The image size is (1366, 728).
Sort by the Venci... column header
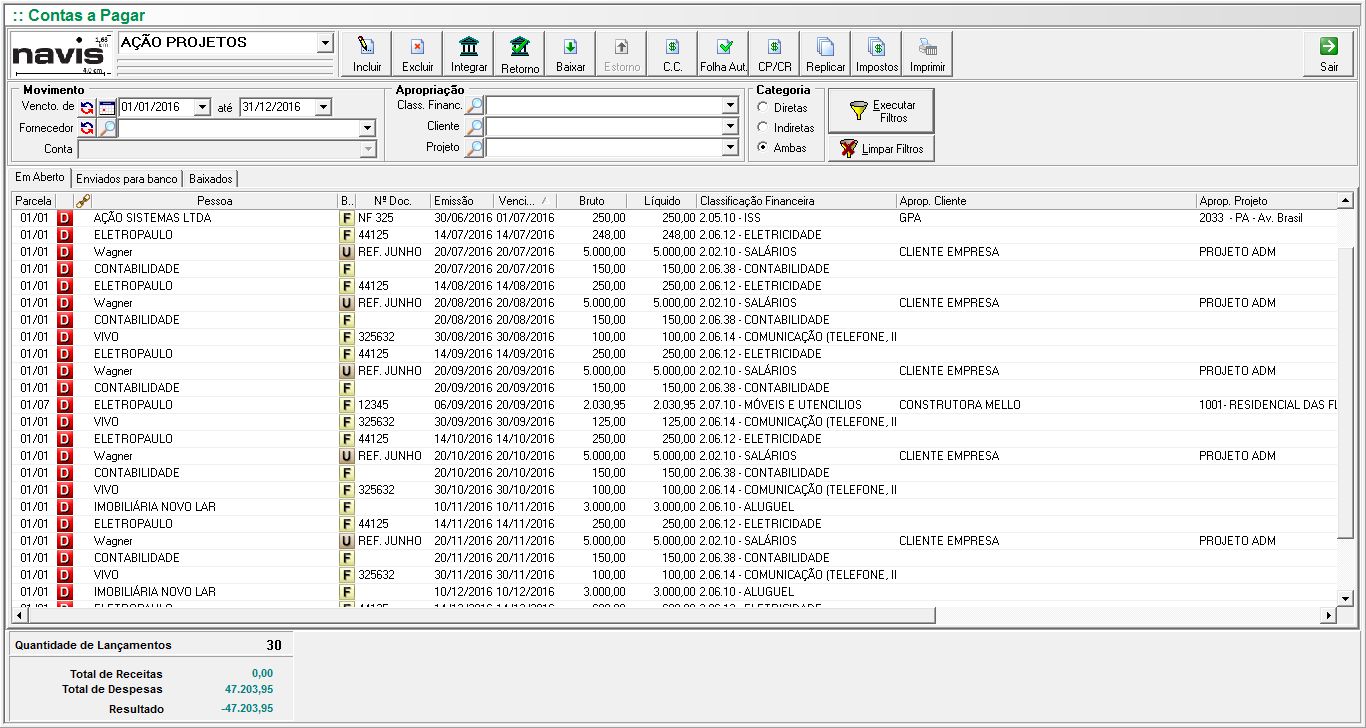point(525,201)
